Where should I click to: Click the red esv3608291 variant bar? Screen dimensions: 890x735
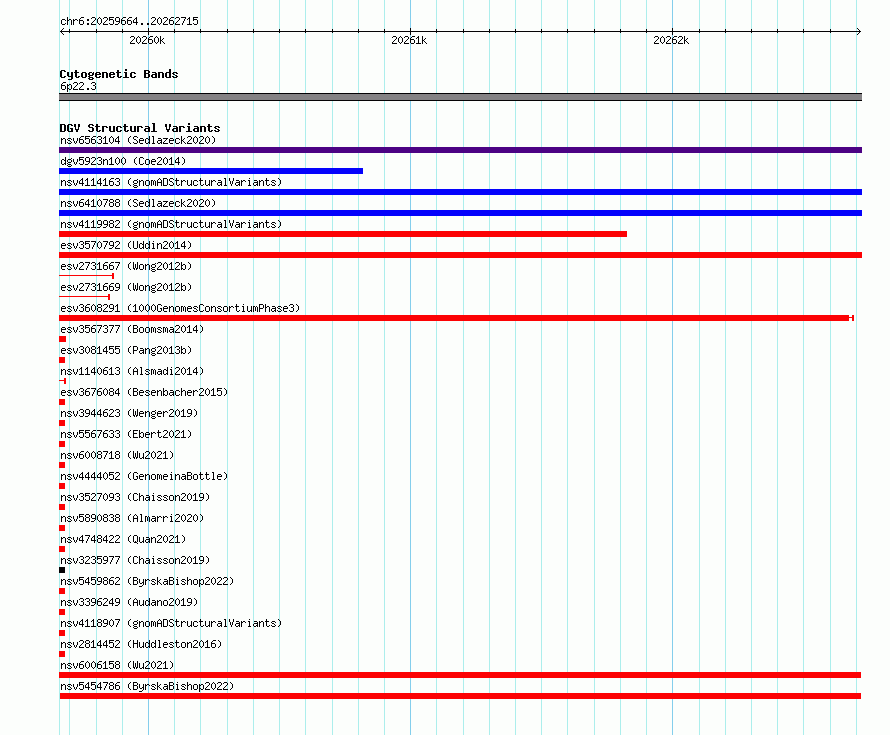[x=456, y=318]
